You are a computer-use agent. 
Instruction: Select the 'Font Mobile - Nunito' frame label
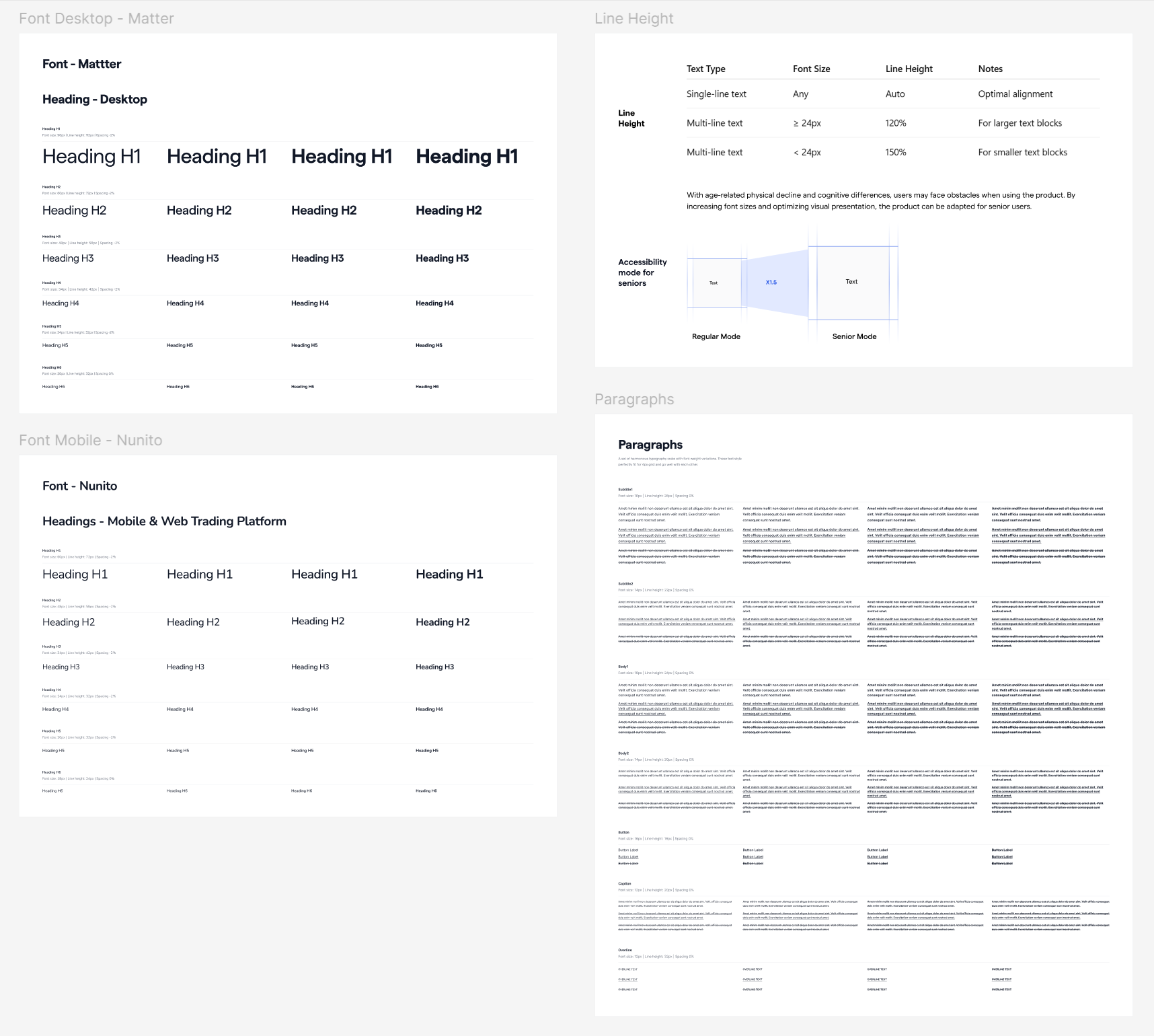click(91, 441)
